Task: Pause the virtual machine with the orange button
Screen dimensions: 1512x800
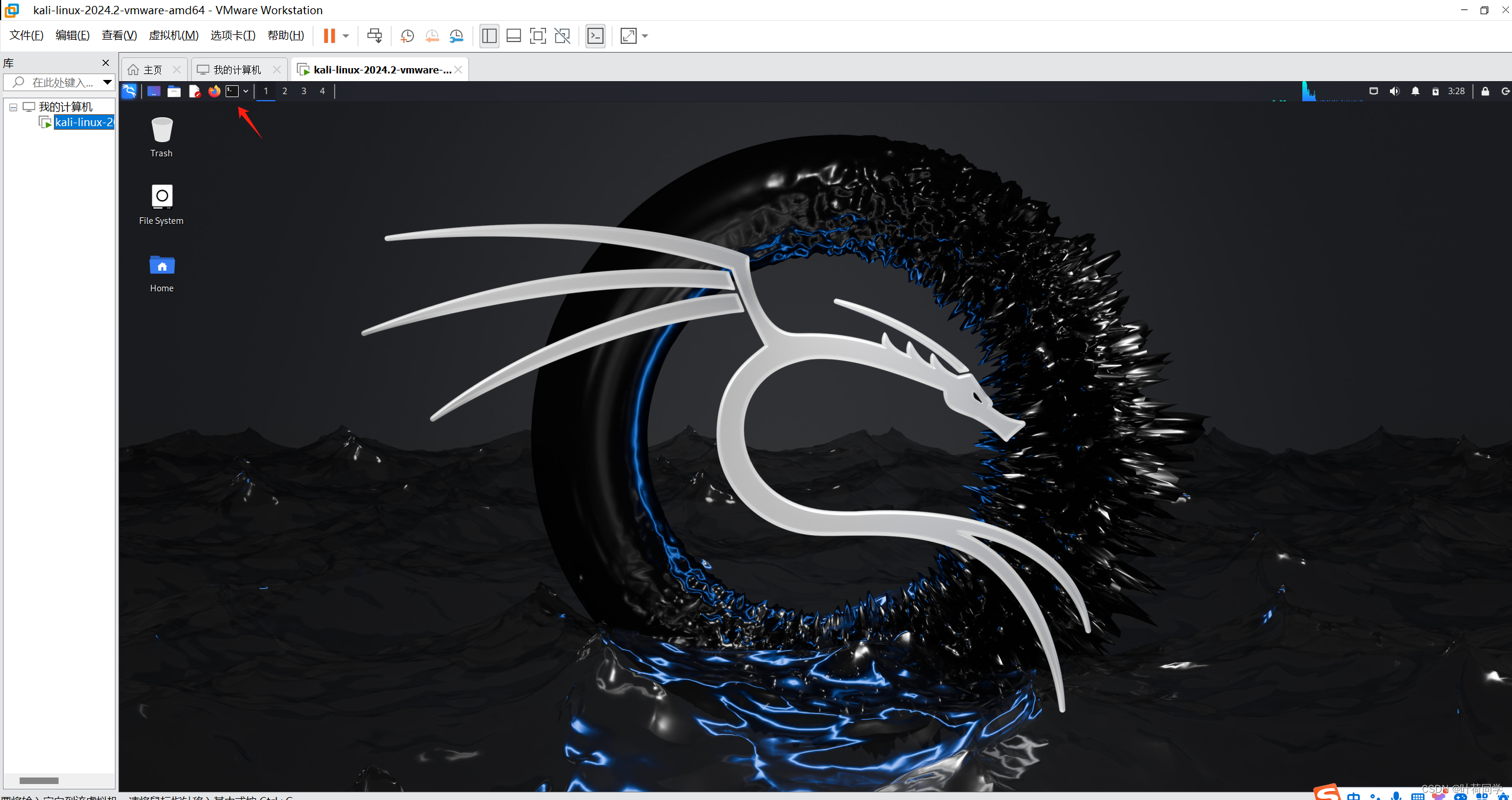Action: [x=329, y=36]
